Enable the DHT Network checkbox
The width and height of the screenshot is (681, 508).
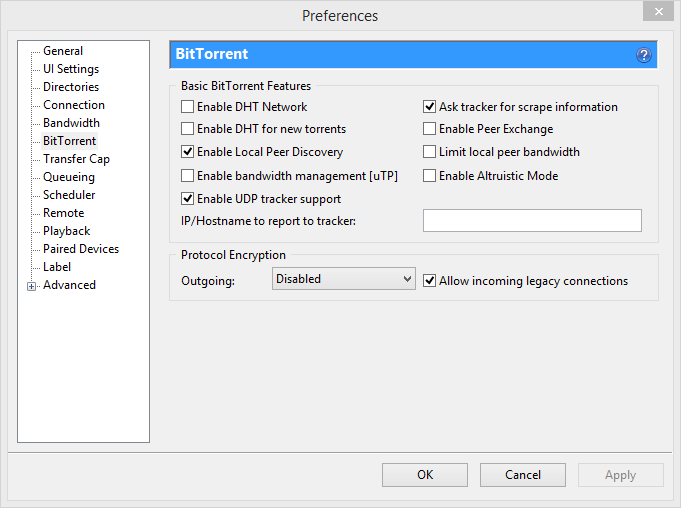pyautogui.click(x=187, y=106)
